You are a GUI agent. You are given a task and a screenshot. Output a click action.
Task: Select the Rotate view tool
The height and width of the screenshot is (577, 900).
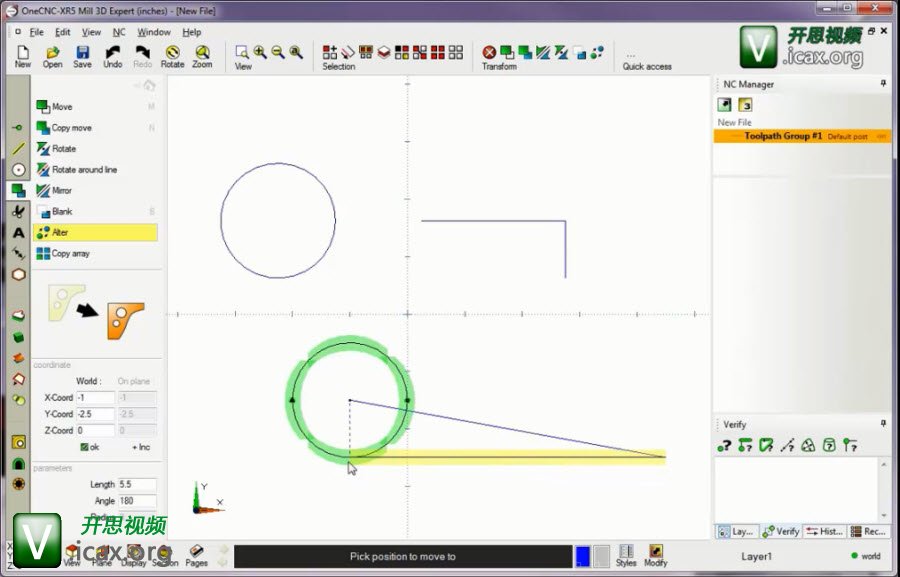(x=172, y=54)
